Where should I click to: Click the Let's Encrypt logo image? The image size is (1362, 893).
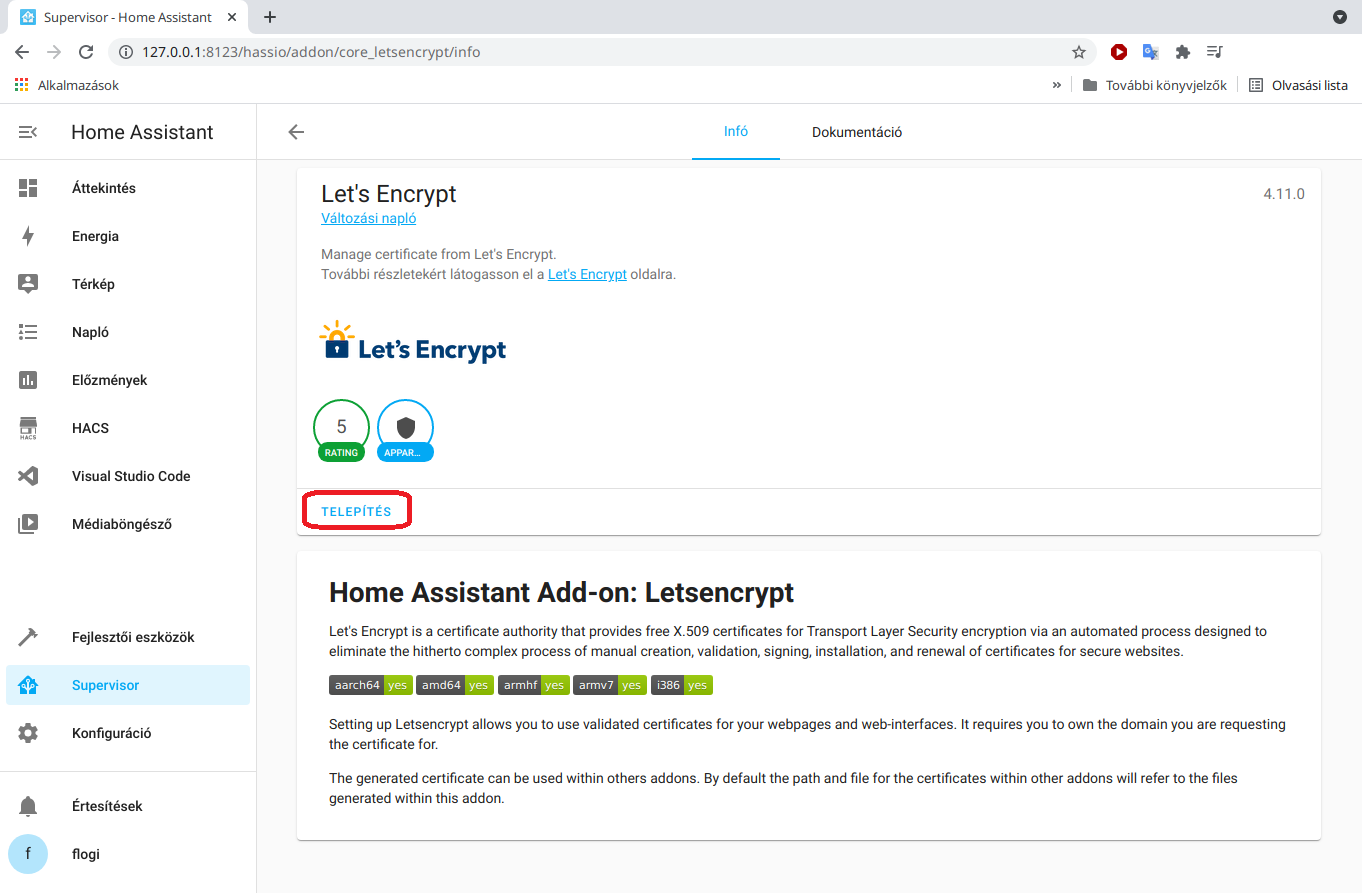[412, 343]
